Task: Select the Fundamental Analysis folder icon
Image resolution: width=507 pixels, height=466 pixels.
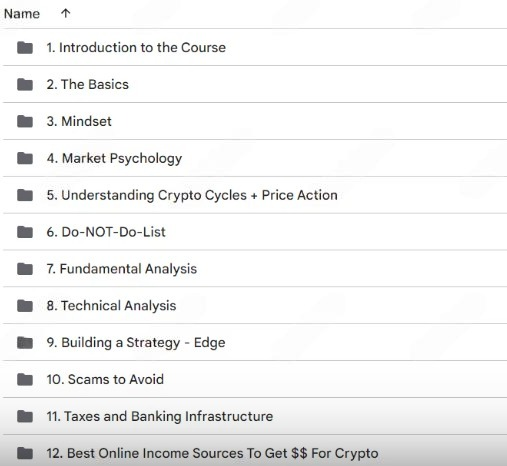Action: click(x=25, y=269)
